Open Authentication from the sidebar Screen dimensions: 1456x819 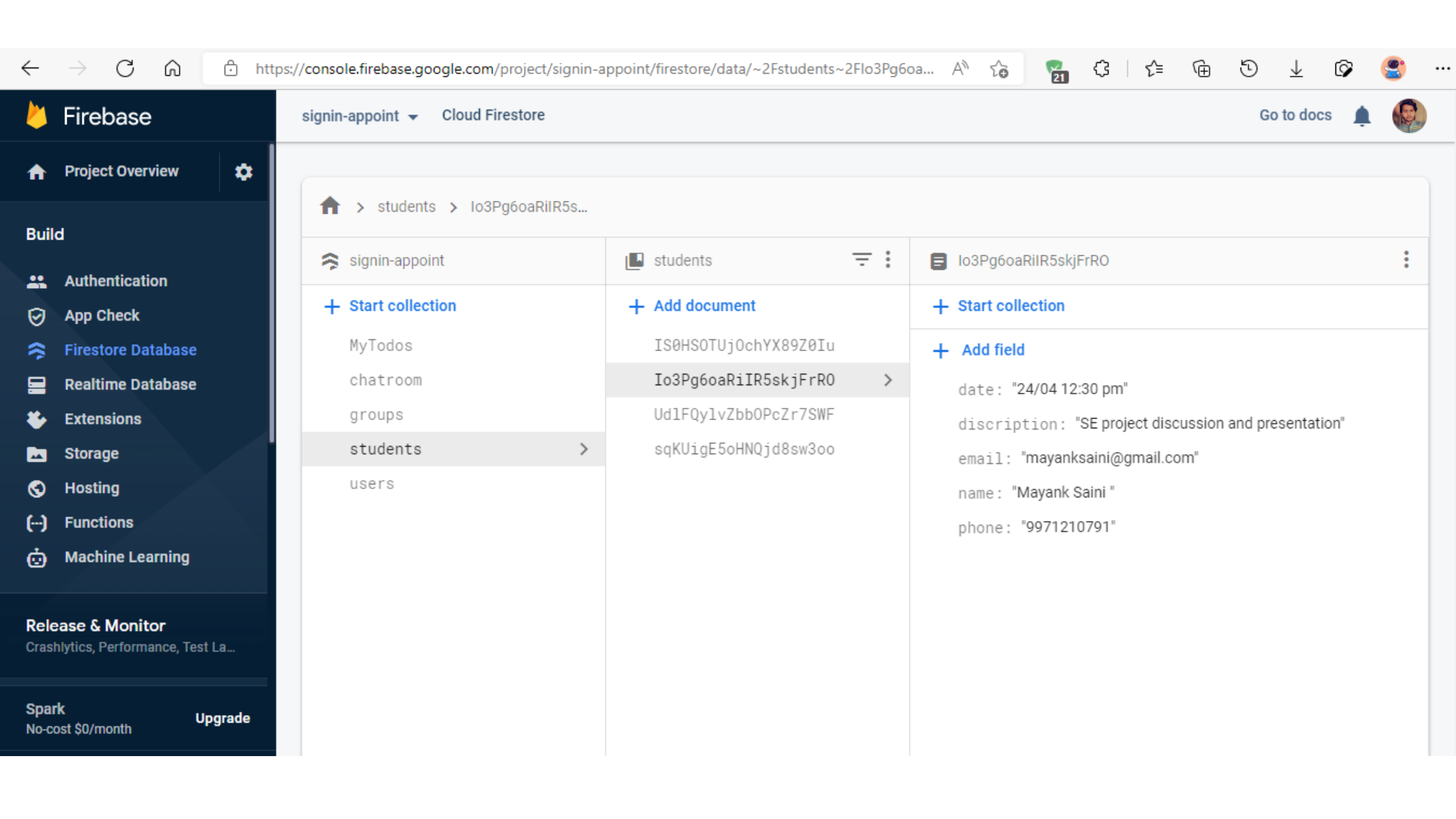115,281
